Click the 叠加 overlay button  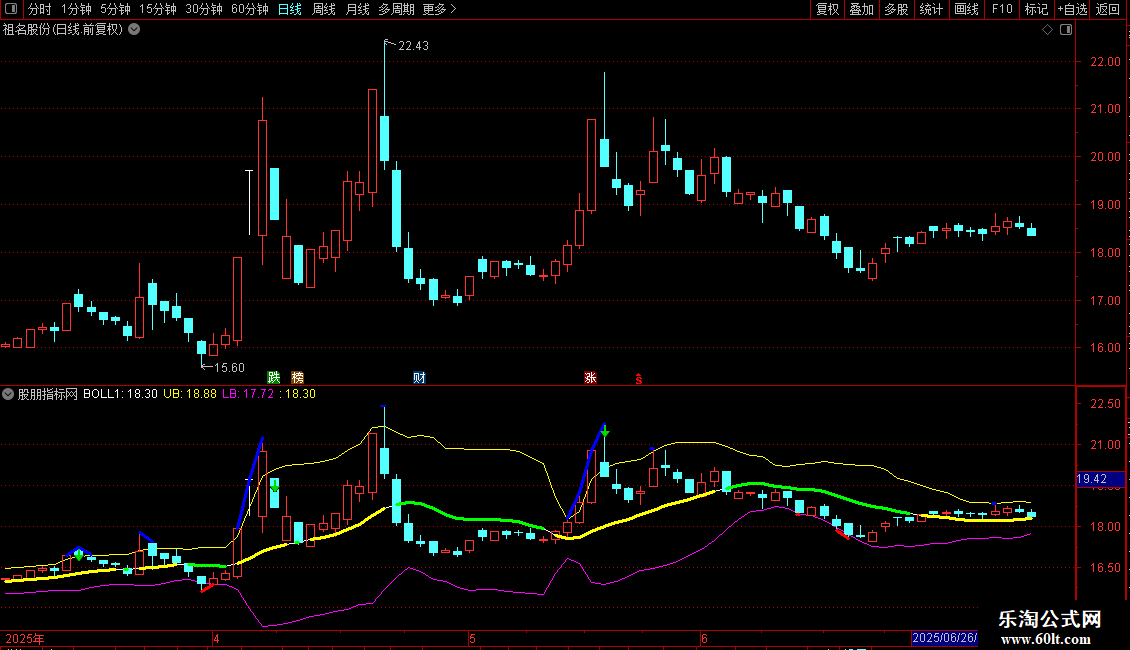pos(862,9)
